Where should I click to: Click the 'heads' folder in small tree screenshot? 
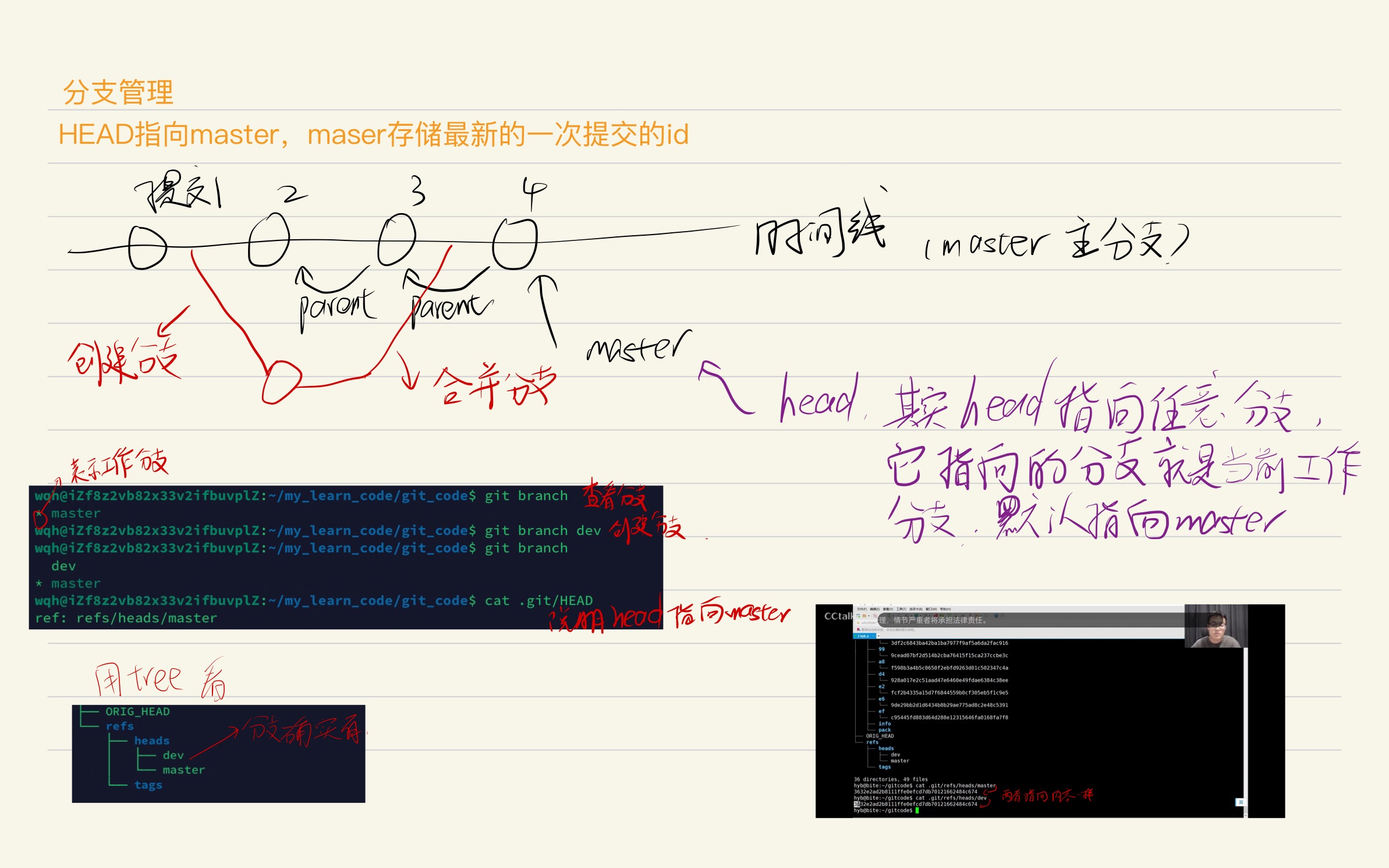[x=151, y=741]
